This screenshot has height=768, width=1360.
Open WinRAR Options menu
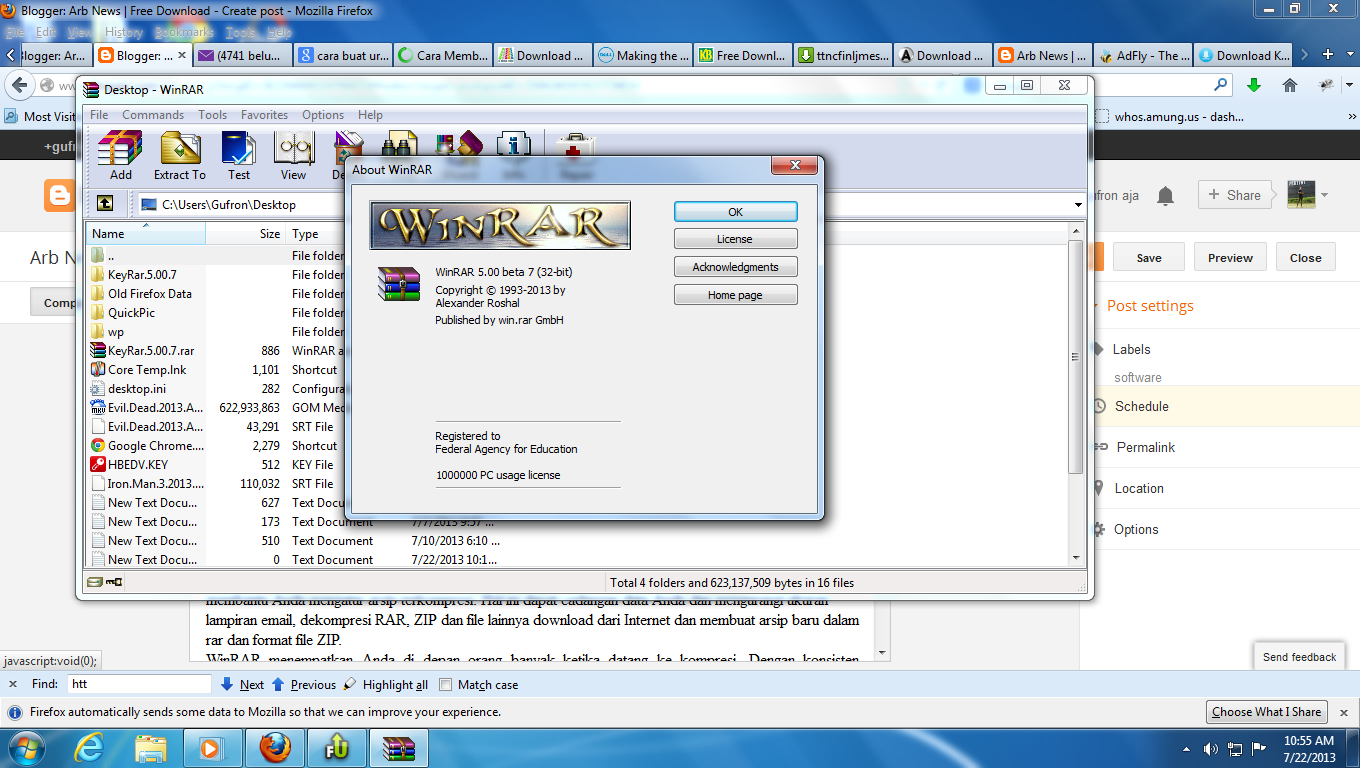tap(323, 115)
